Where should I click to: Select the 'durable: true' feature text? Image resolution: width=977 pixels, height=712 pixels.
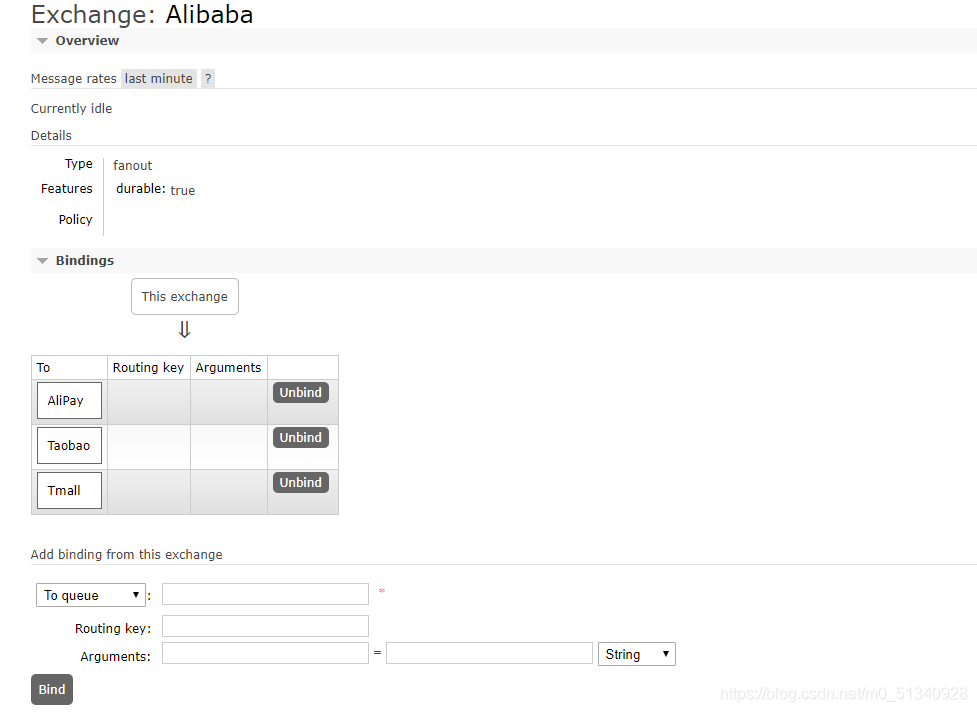point(156,189)
